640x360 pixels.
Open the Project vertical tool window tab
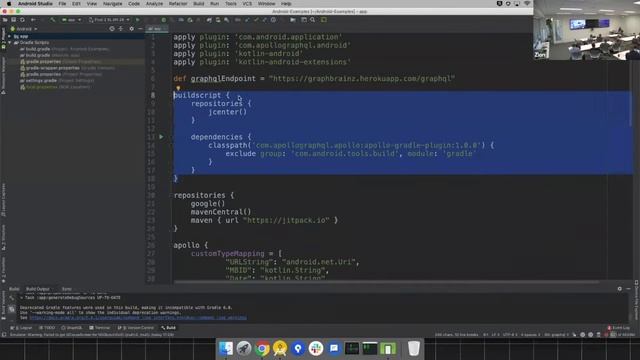pyautogui.click(x=3, y=38)
